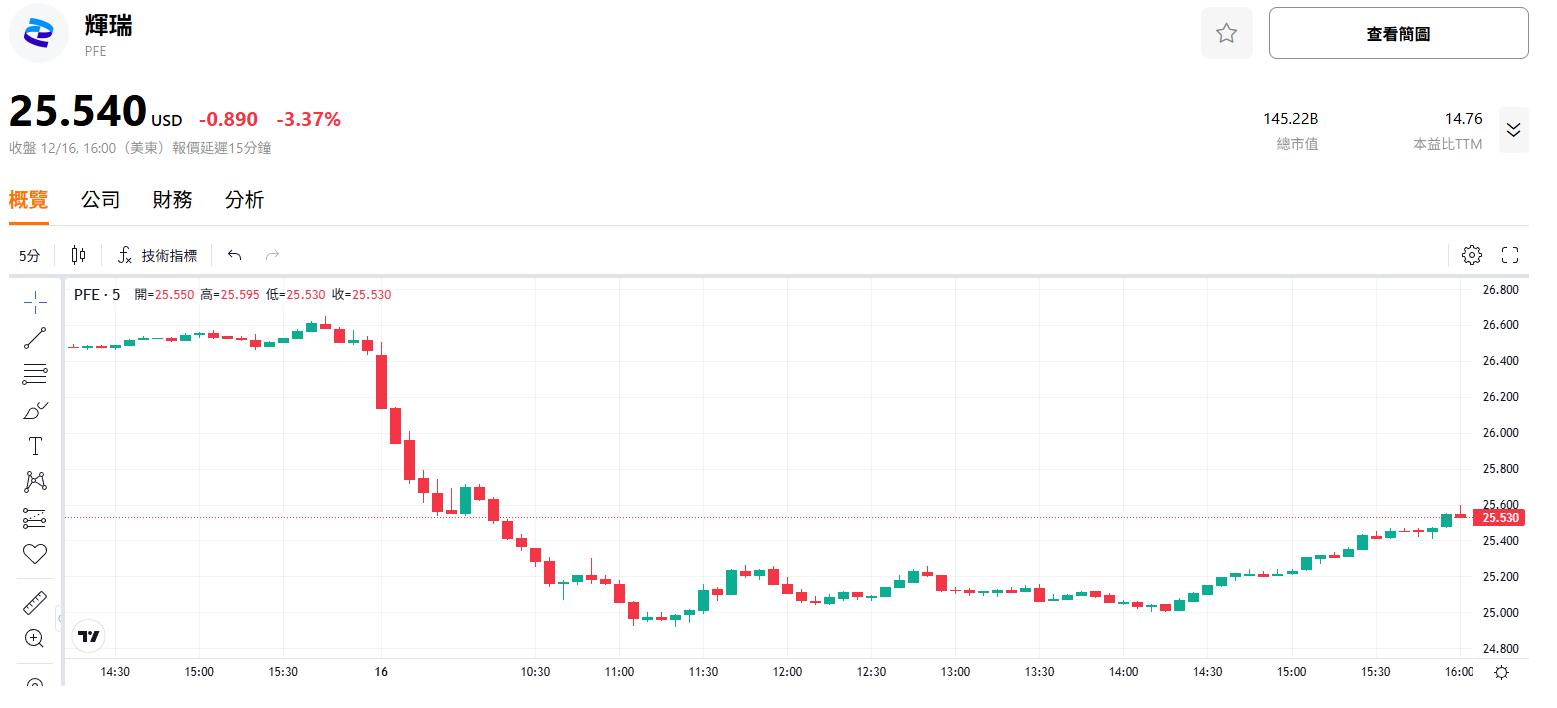Open the Fibonacci retracement tool
Image resolution: width=1557 pixels, height=708 pixels.
tap(35, 374)
